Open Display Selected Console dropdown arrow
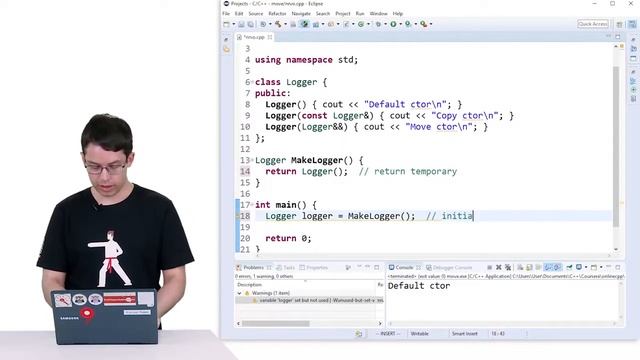The width and height of the screenshot is (640, 360). coord(586,267)
